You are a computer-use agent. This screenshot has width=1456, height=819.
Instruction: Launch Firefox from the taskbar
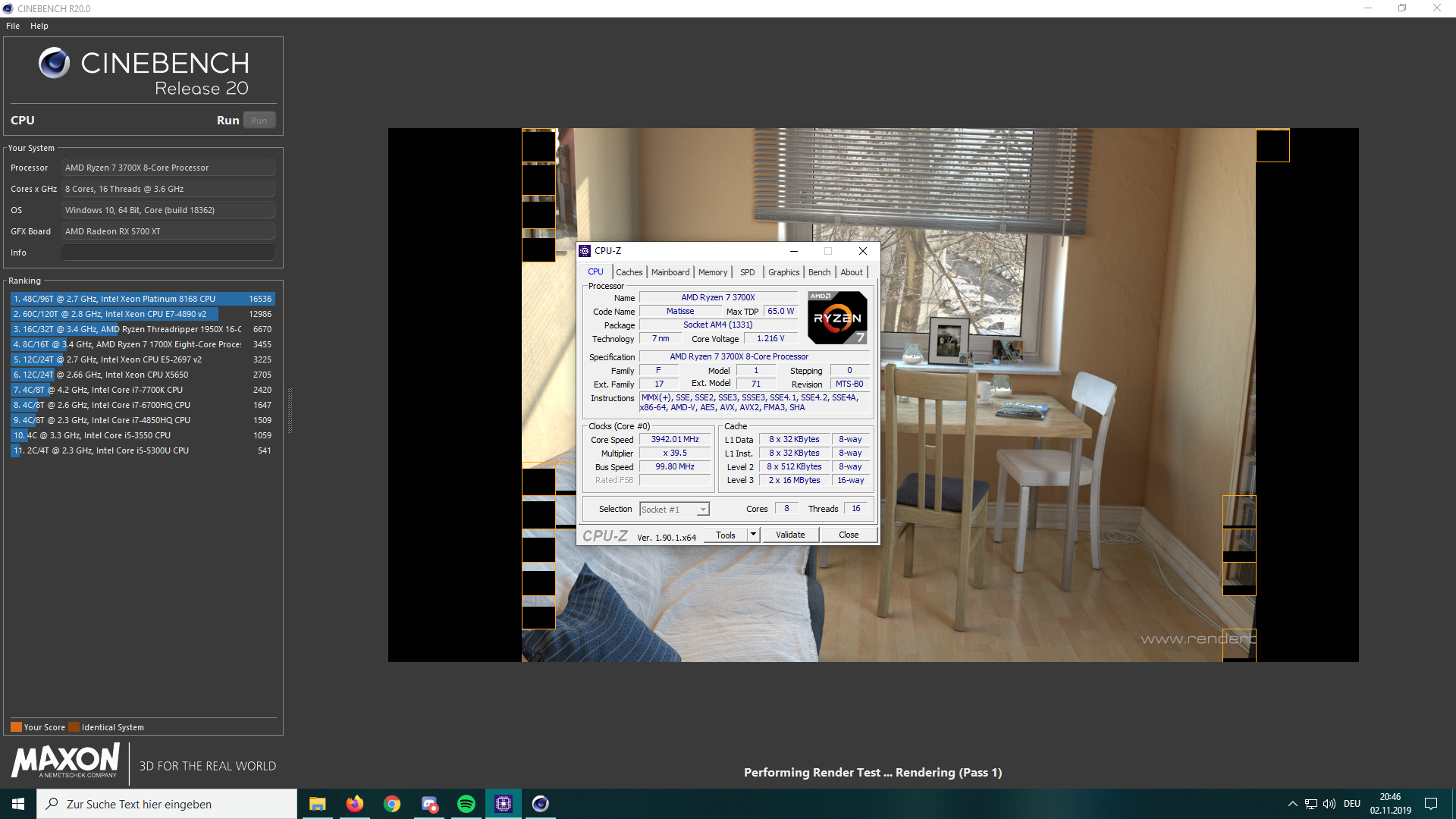(354, 804)
